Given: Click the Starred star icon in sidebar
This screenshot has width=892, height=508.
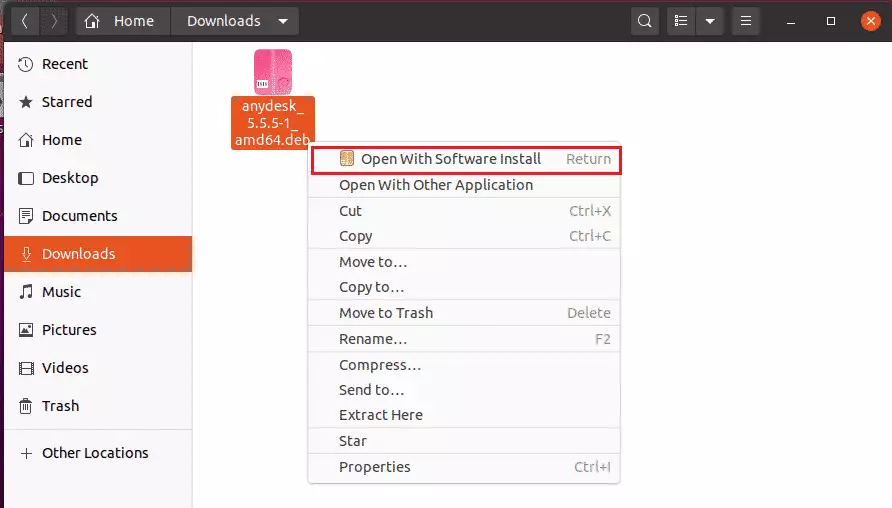Looking at the screenshot, I should (26, 102).
